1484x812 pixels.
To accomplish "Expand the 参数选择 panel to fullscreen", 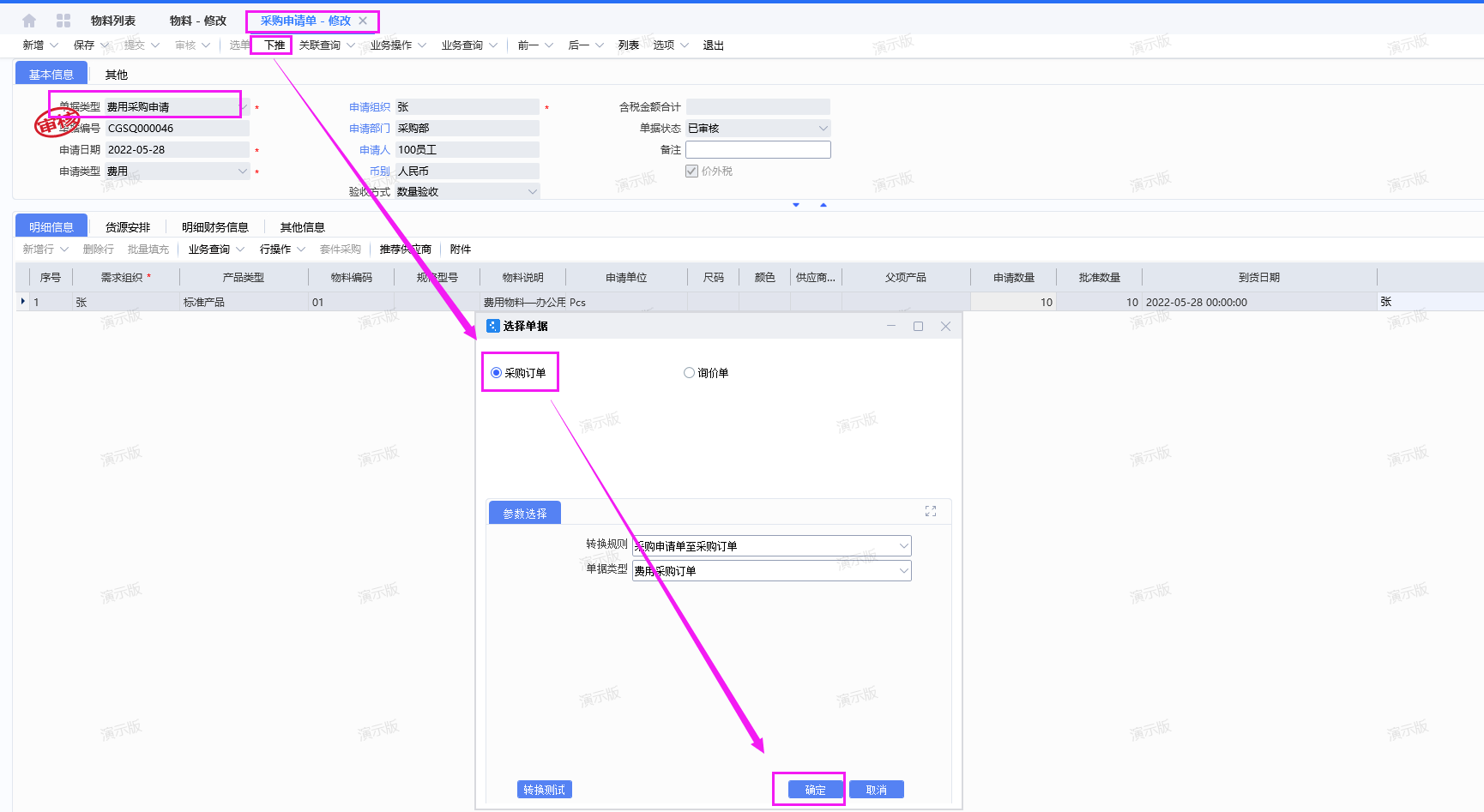I will [x=931, y=511].
